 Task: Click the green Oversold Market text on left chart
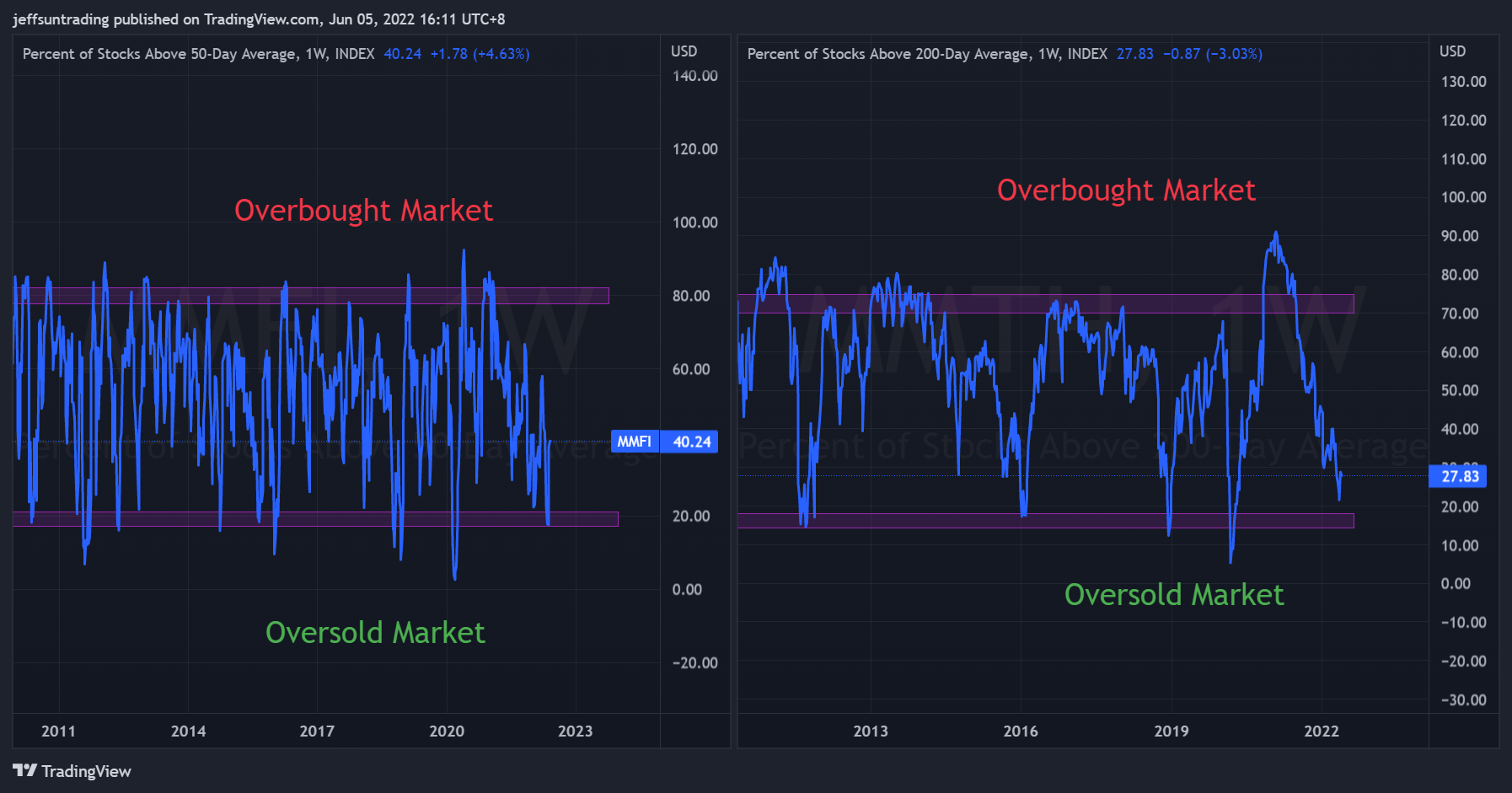pyautogui.click(x=375, y=633)
